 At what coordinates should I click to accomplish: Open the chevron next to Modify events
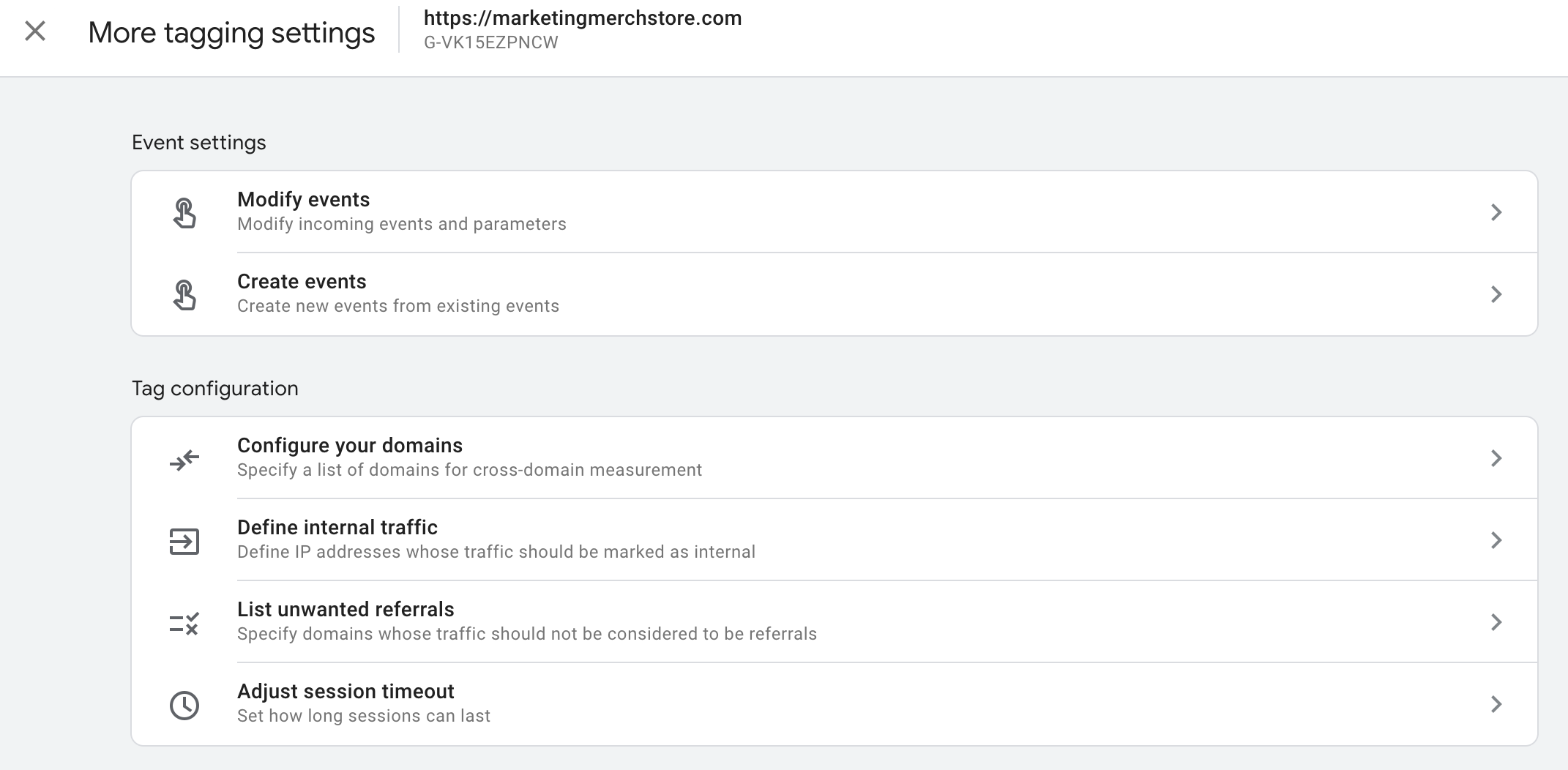click(x=1497, y=212)
